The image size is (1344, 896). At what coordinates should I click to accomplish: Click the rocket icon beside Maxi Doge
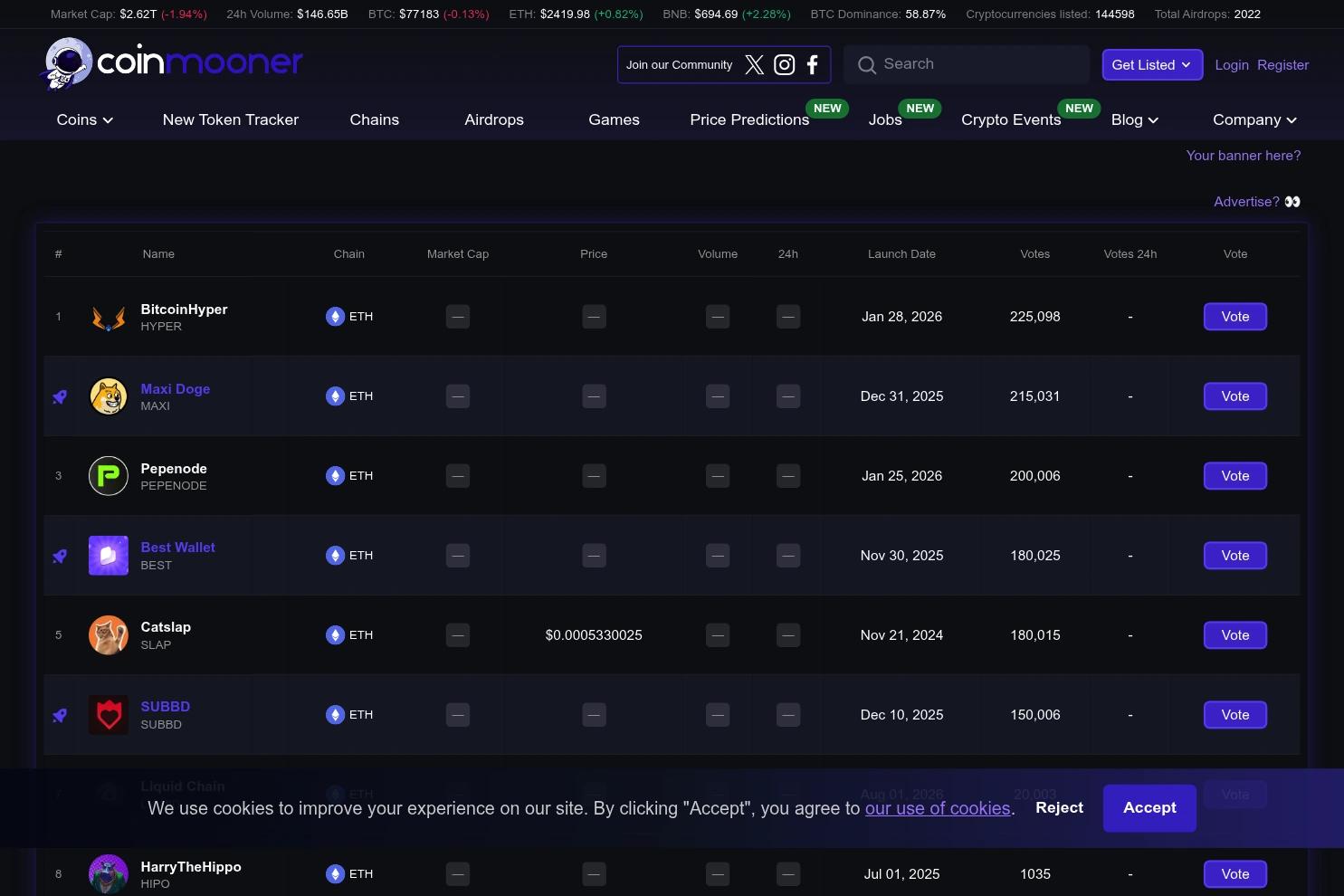(x=60, y=396)
